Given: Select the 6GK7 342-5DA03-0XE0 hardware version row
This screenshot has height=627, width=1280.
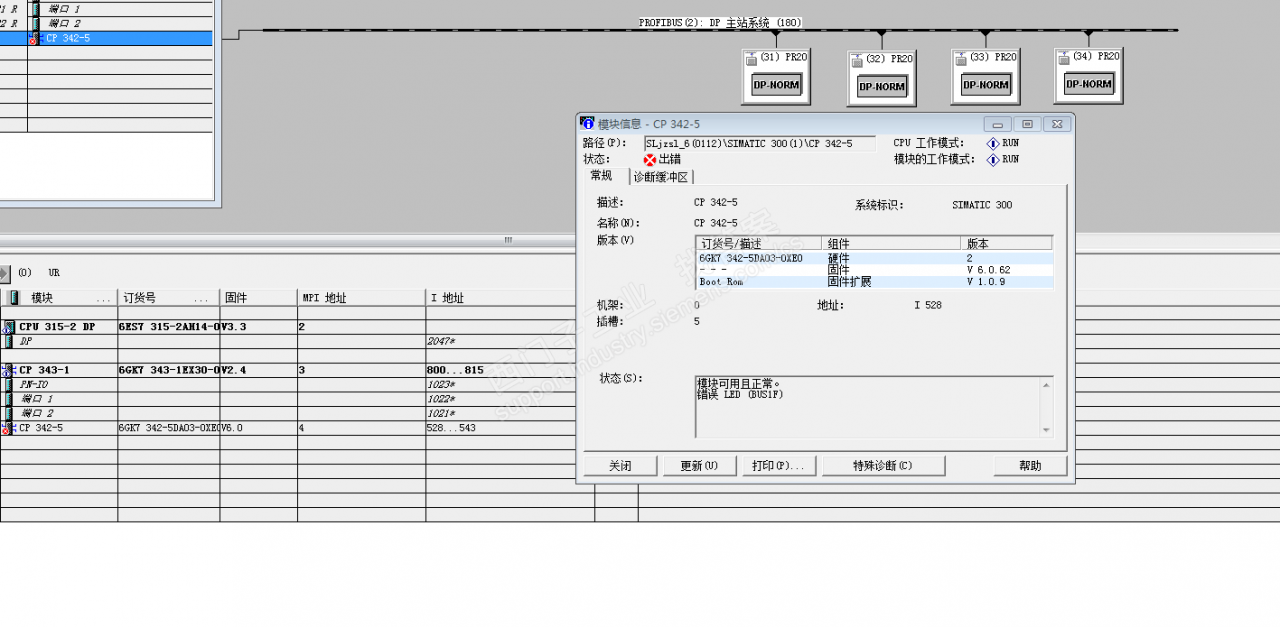Looking at the screenshot, I should click(x=875, y=258).
